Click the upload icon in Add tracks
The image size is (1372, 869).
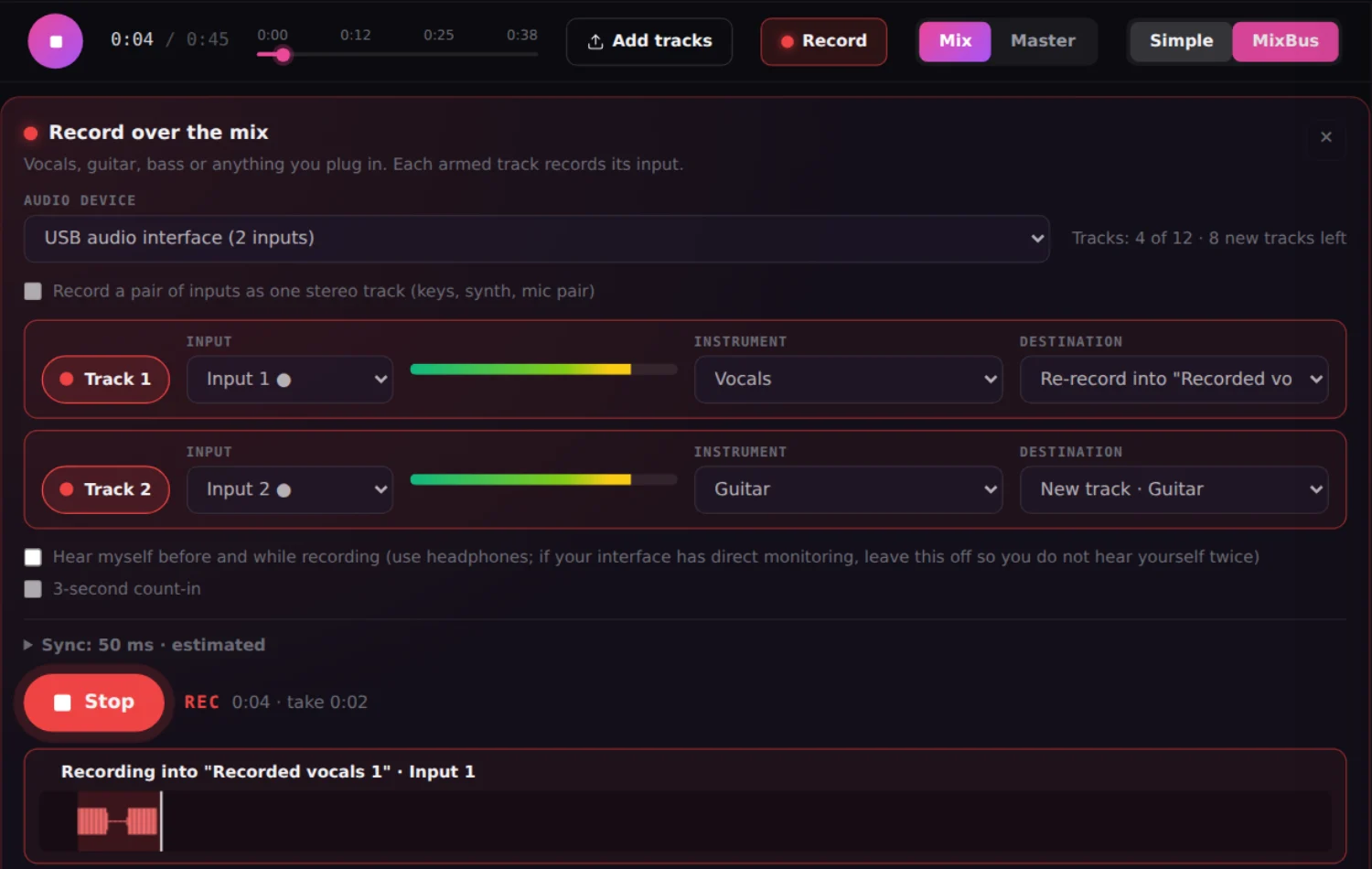point(595,41)
